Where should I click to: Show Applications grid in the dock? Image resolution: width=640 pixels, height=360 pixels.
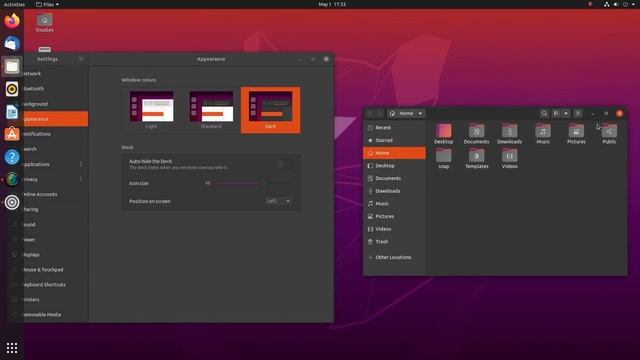pos(12,348)
